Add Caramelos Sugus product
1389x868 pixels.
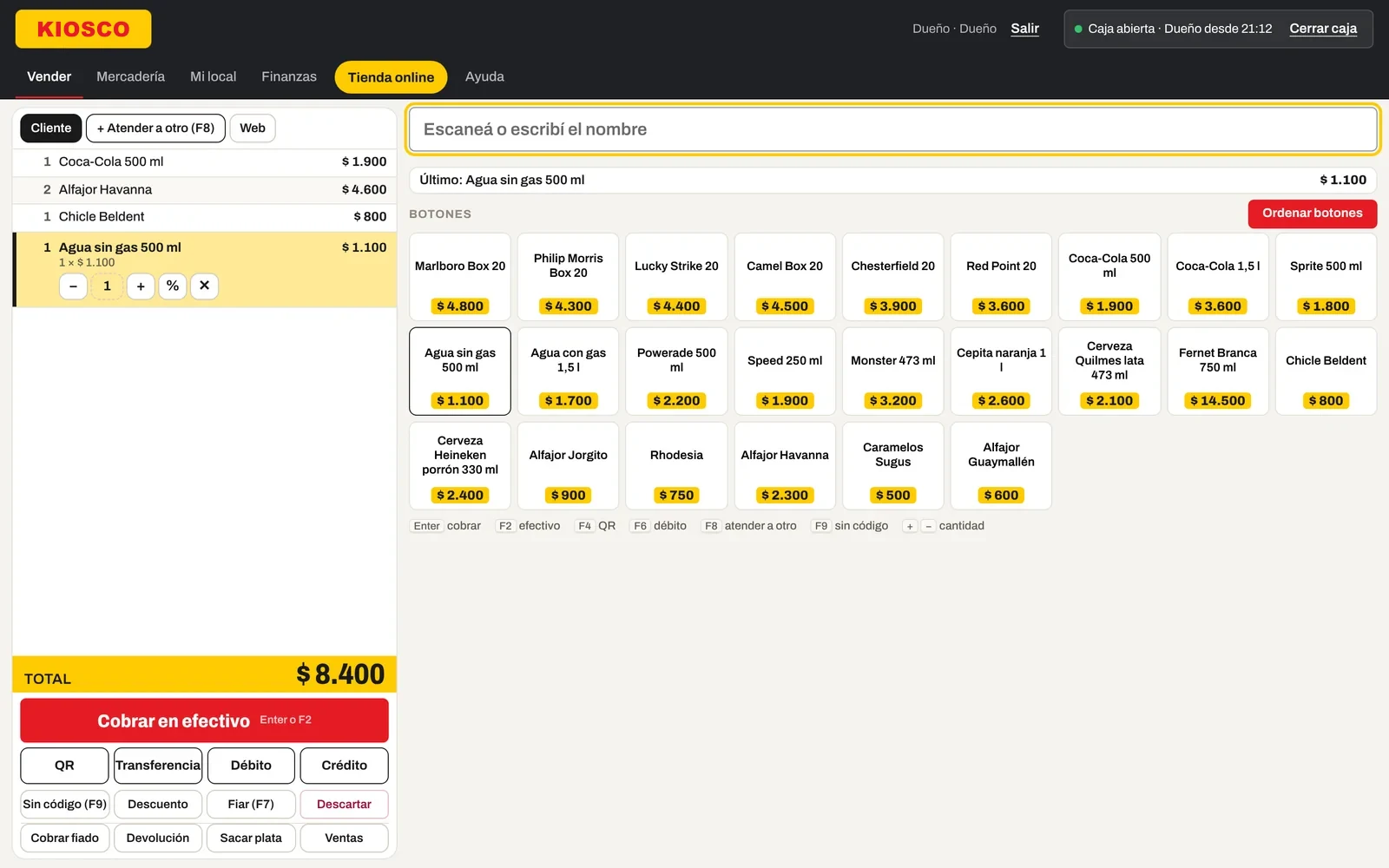point(893,465)
